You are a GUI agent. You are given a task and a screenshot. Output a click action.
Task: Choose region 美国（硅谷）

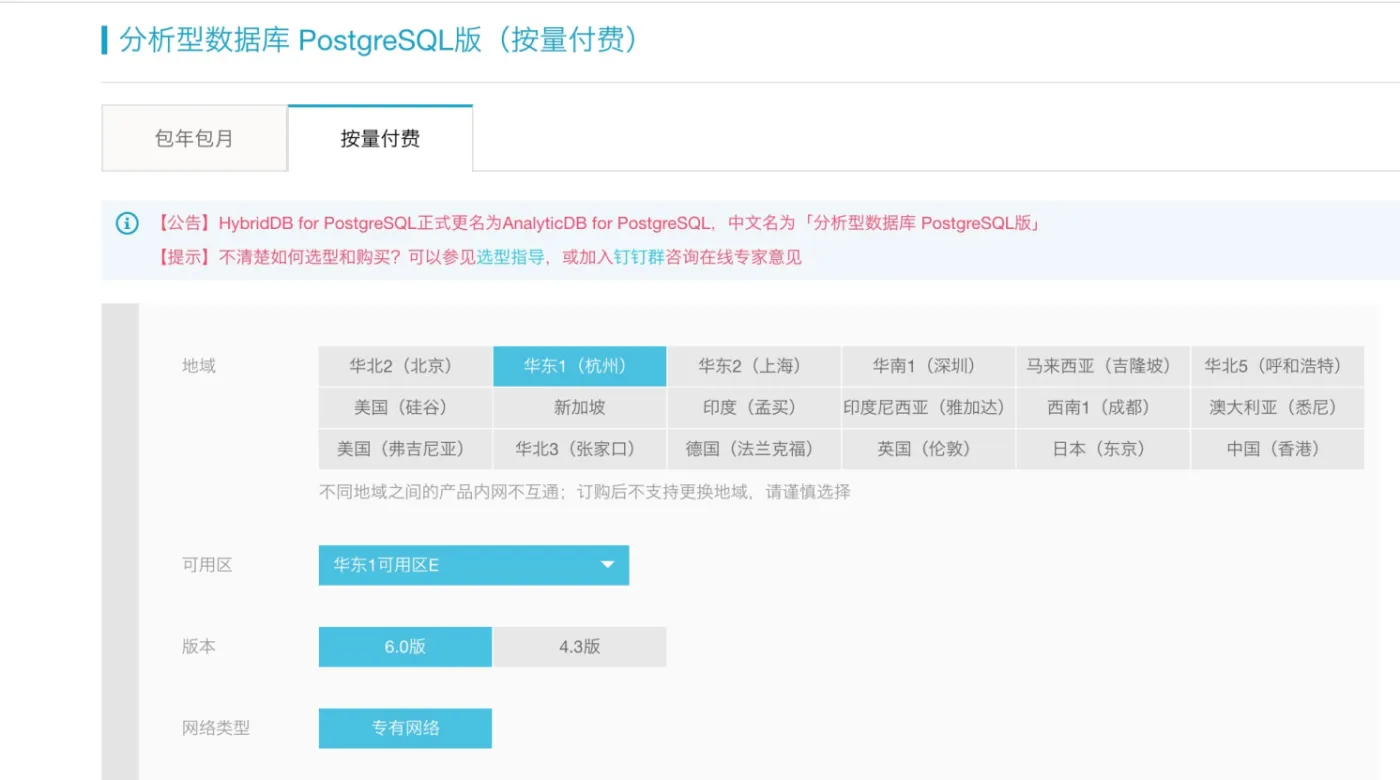(405, 408)
